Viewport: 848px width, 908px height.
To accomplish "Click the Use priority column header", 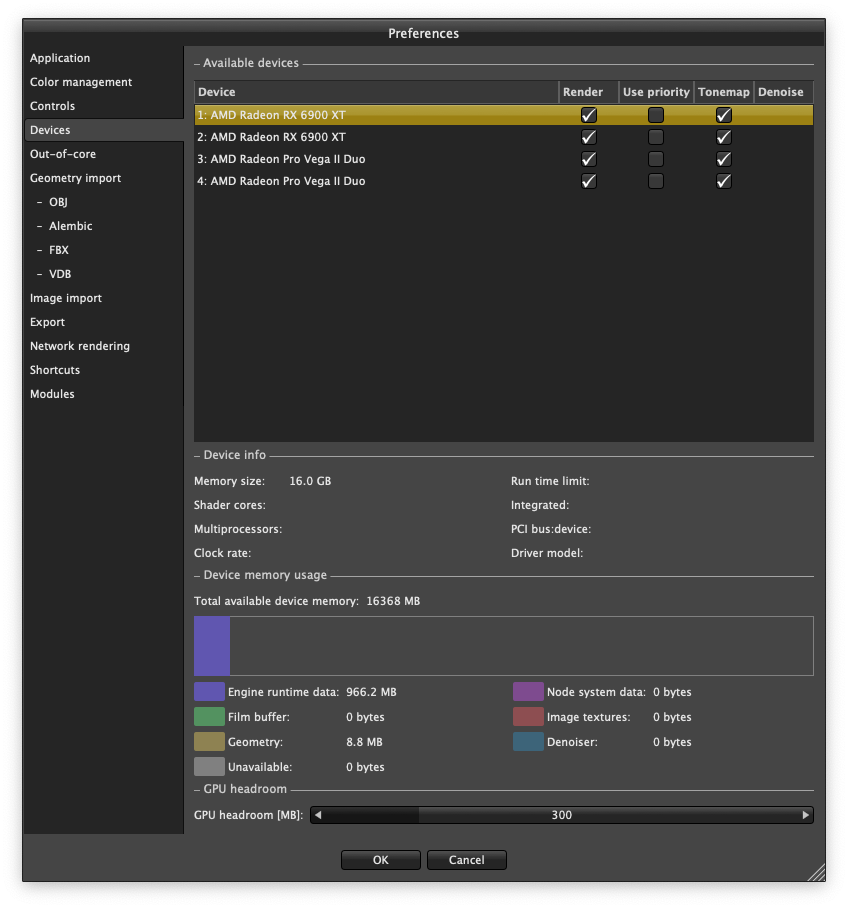I will 656,92.
